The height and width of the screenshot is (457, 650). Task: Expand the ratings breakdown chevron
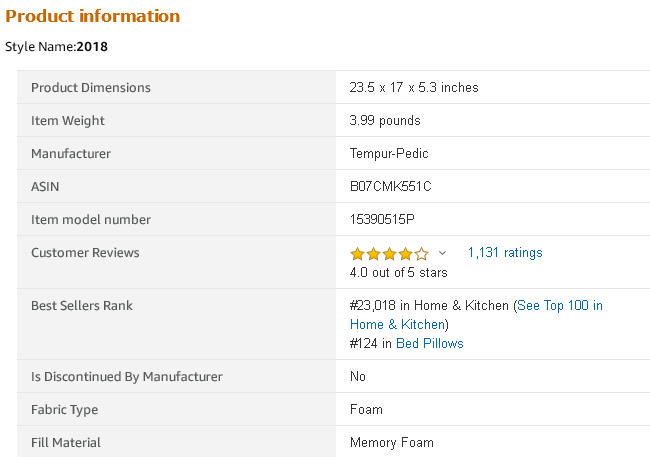pyautogui.click(x=442, y=253)
